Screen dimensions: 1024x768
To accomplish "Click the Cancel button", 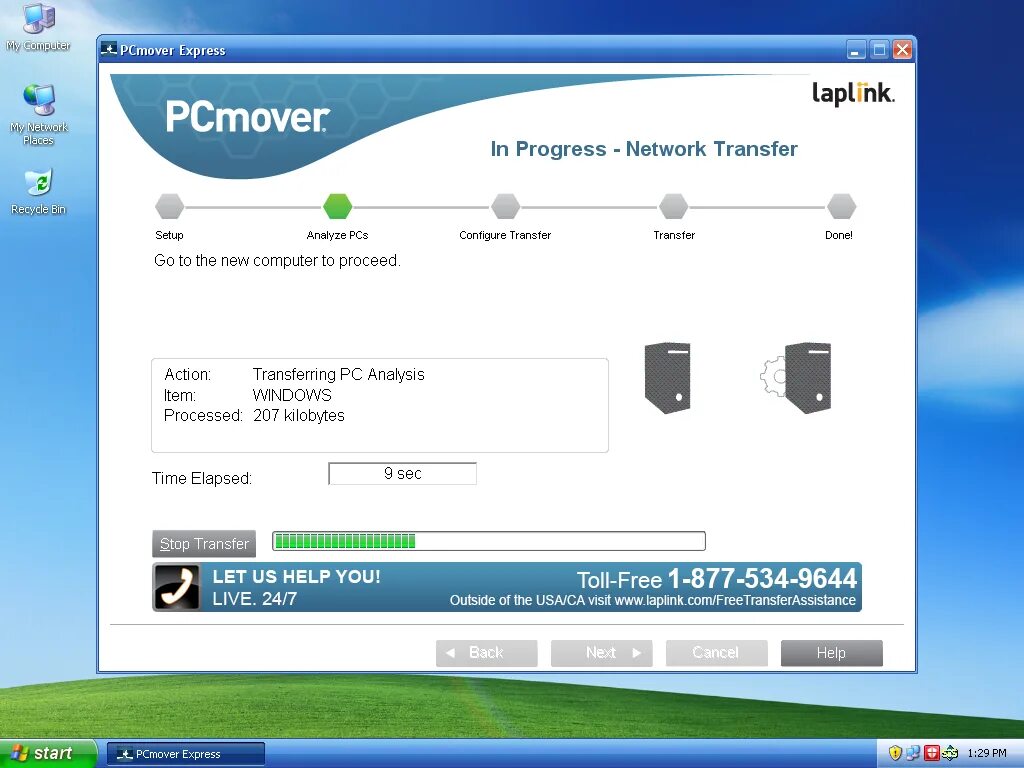I will tap(716, 652).
